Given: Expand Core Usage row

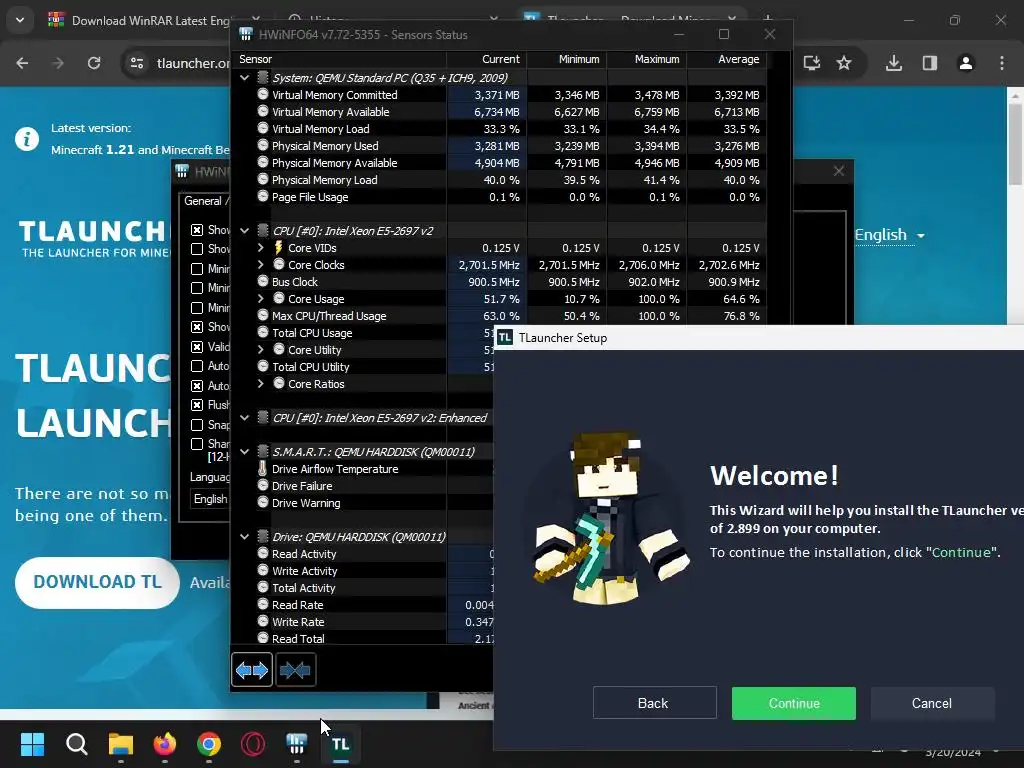Looking at the screenshot, I should point(261,298).
